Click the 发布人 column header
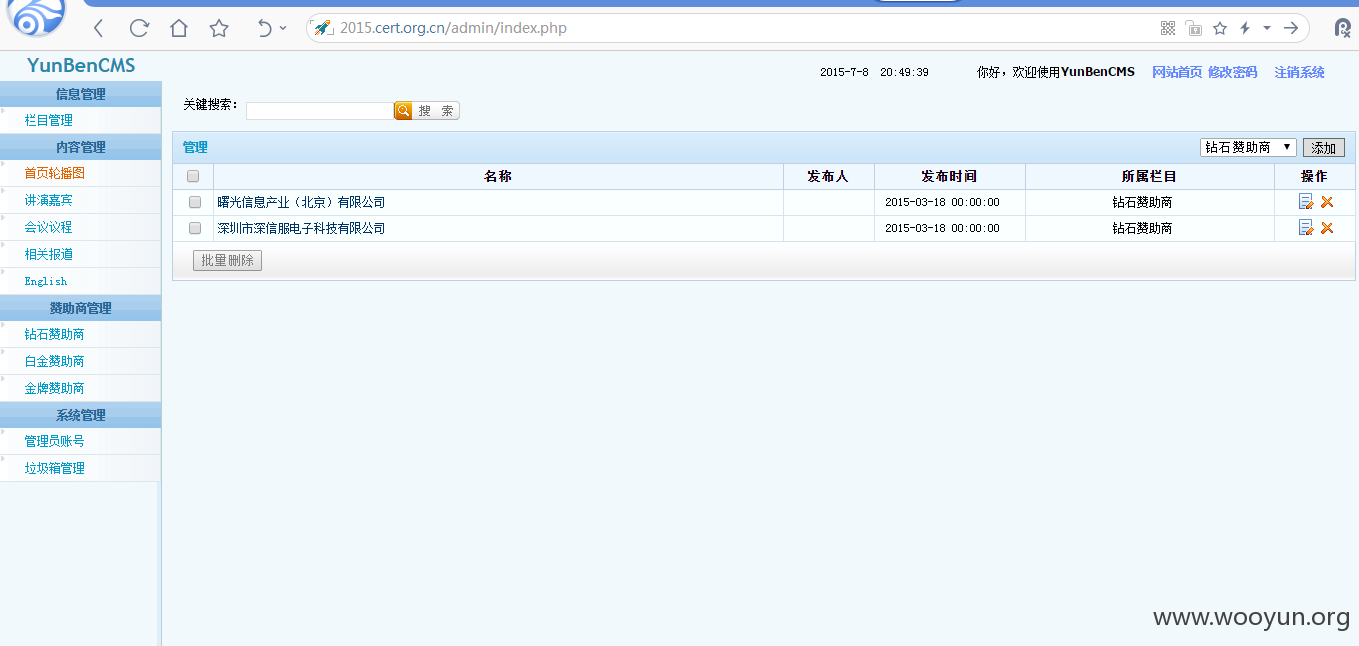 828,176
